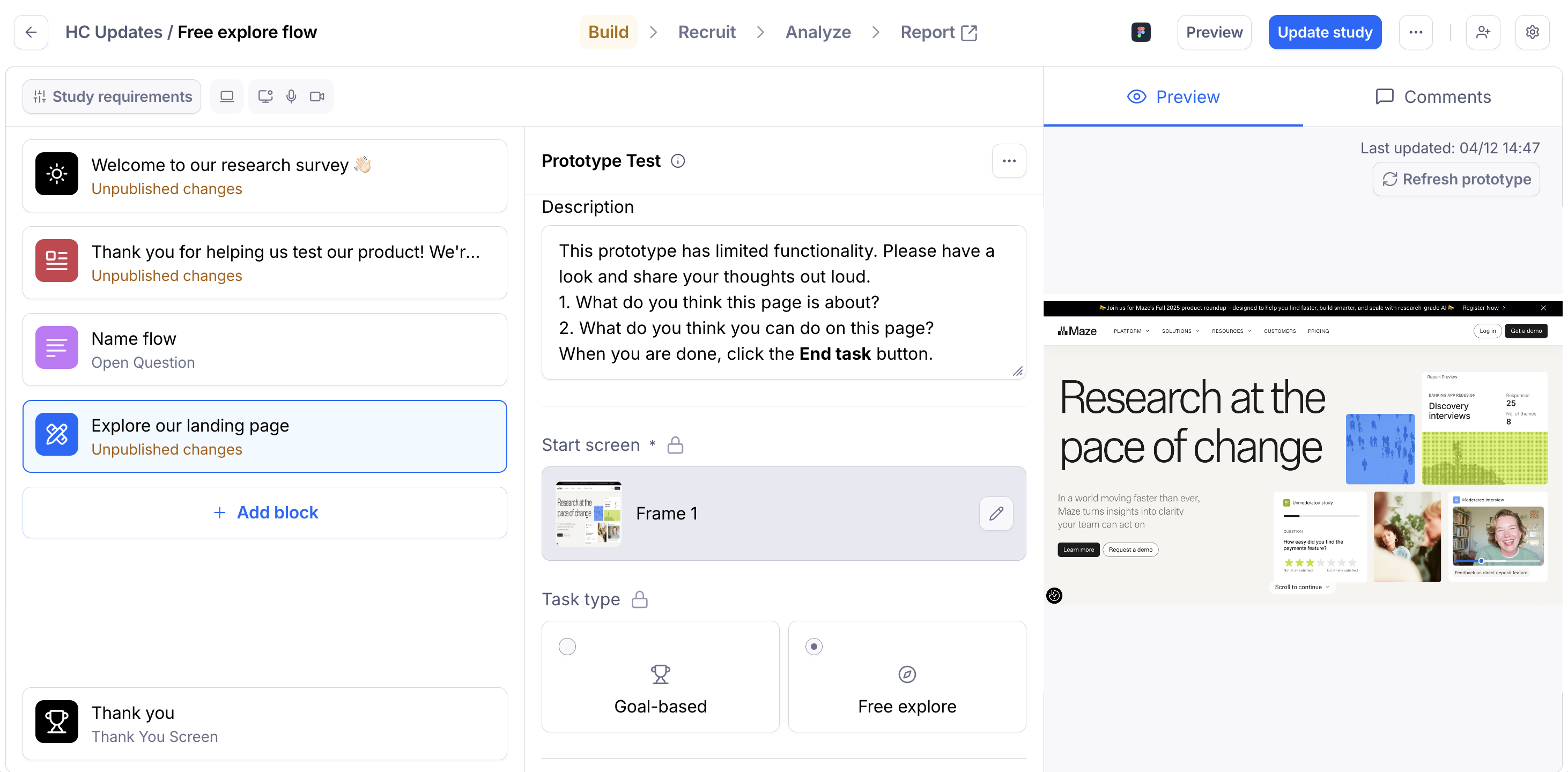Click Scroll to continue chevron in preview
The image size is (1568, 772).
[x=1328, y=588]
